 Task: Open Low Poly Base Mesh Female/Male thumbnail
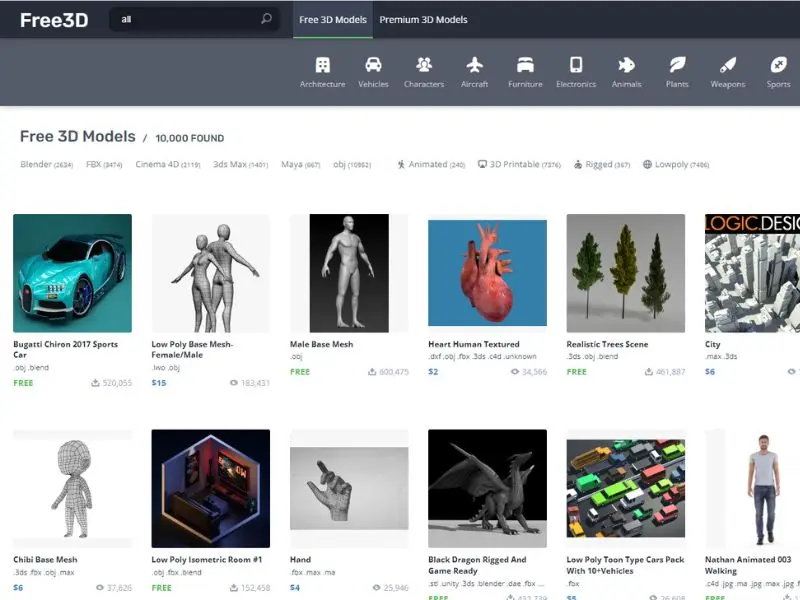(x=211, y=273)
